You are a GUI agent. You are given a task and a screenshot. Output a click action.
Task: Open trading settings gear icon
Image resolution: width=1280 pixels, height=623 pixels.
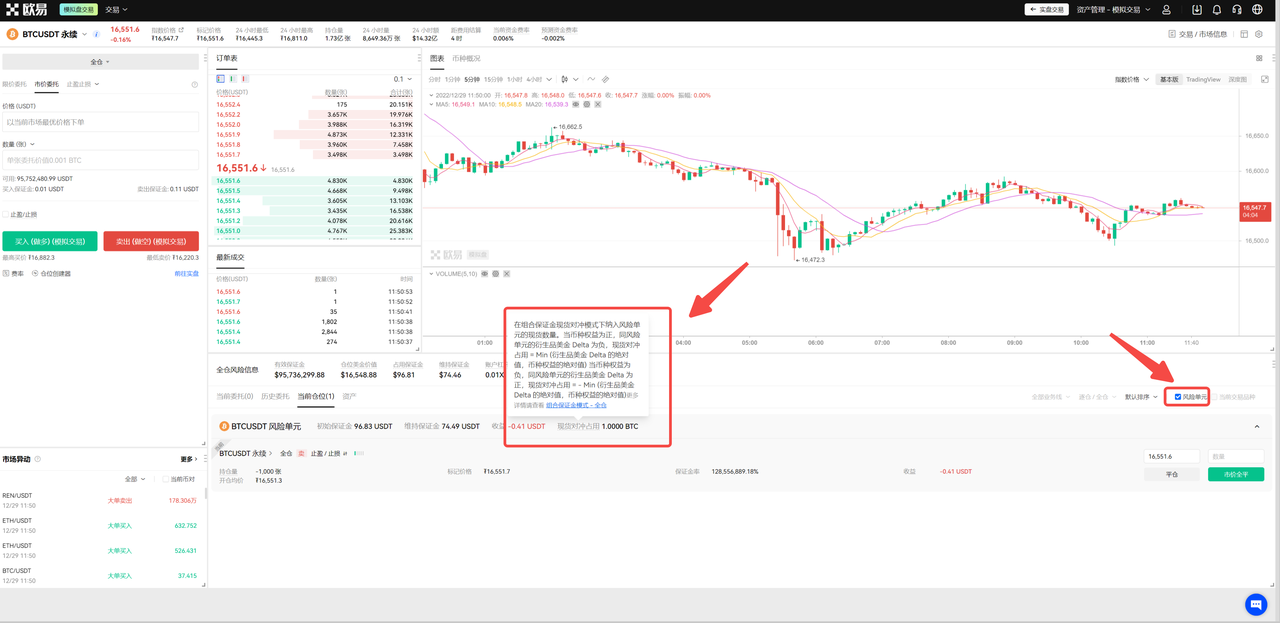pyautogui.click(x=1259, y=34)
